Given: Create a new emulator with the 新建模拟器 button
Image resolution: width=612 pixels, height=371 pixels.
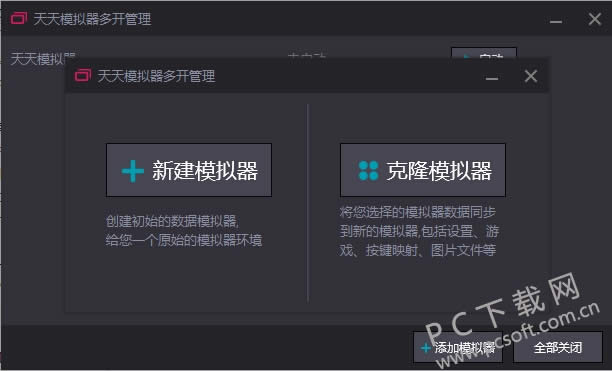Looking at the screenshot, I should [x=189, y=170].
